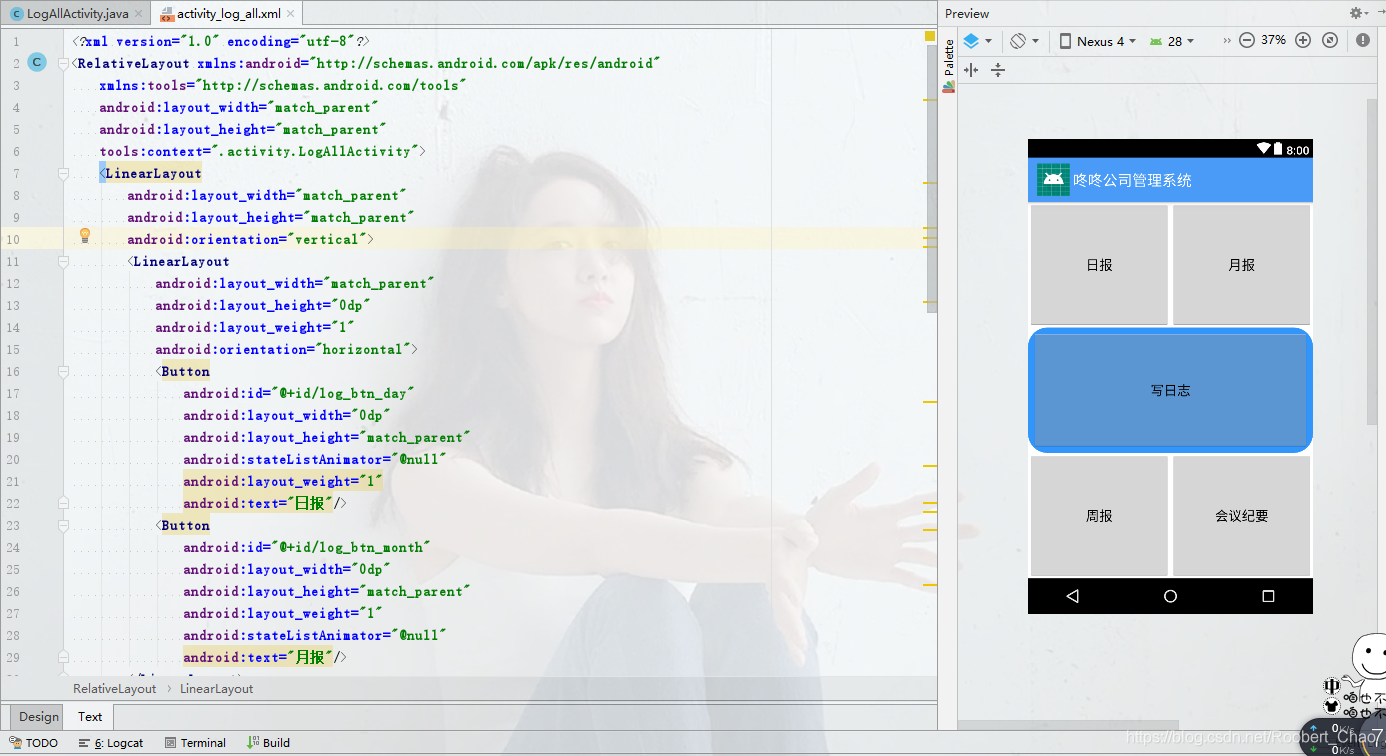Collapse the inner LinearLayout fold on line 11
1386x756 pixels.
coord(64,261)
